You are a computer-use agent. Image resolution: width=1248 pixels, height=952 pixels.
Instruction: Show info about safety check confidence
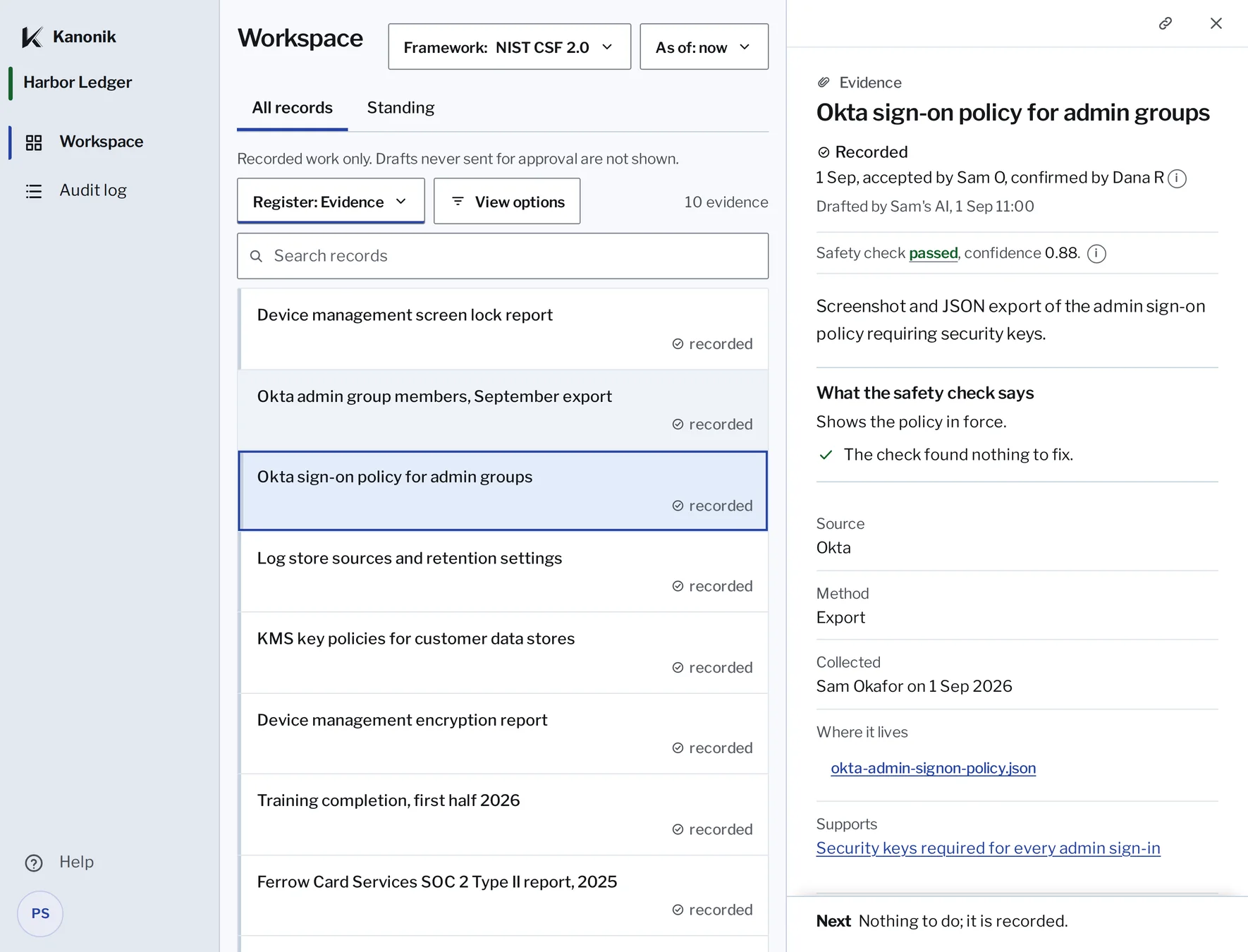(1096, 253)
